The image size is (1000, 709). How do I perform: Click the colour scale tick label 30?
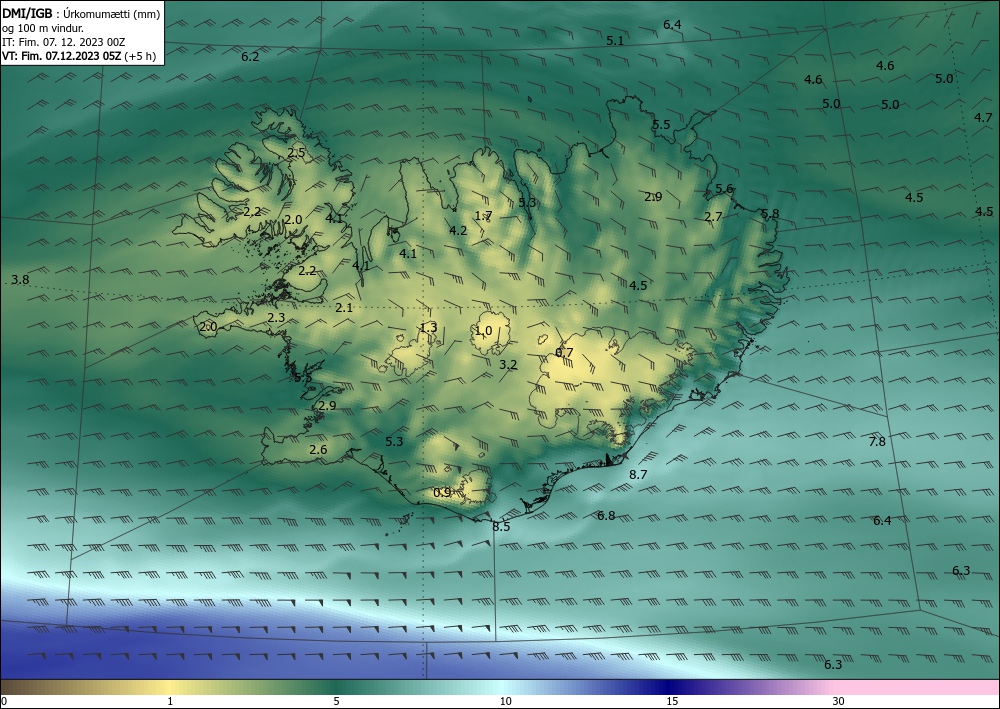pyautogui.click(x=838, y=701)
